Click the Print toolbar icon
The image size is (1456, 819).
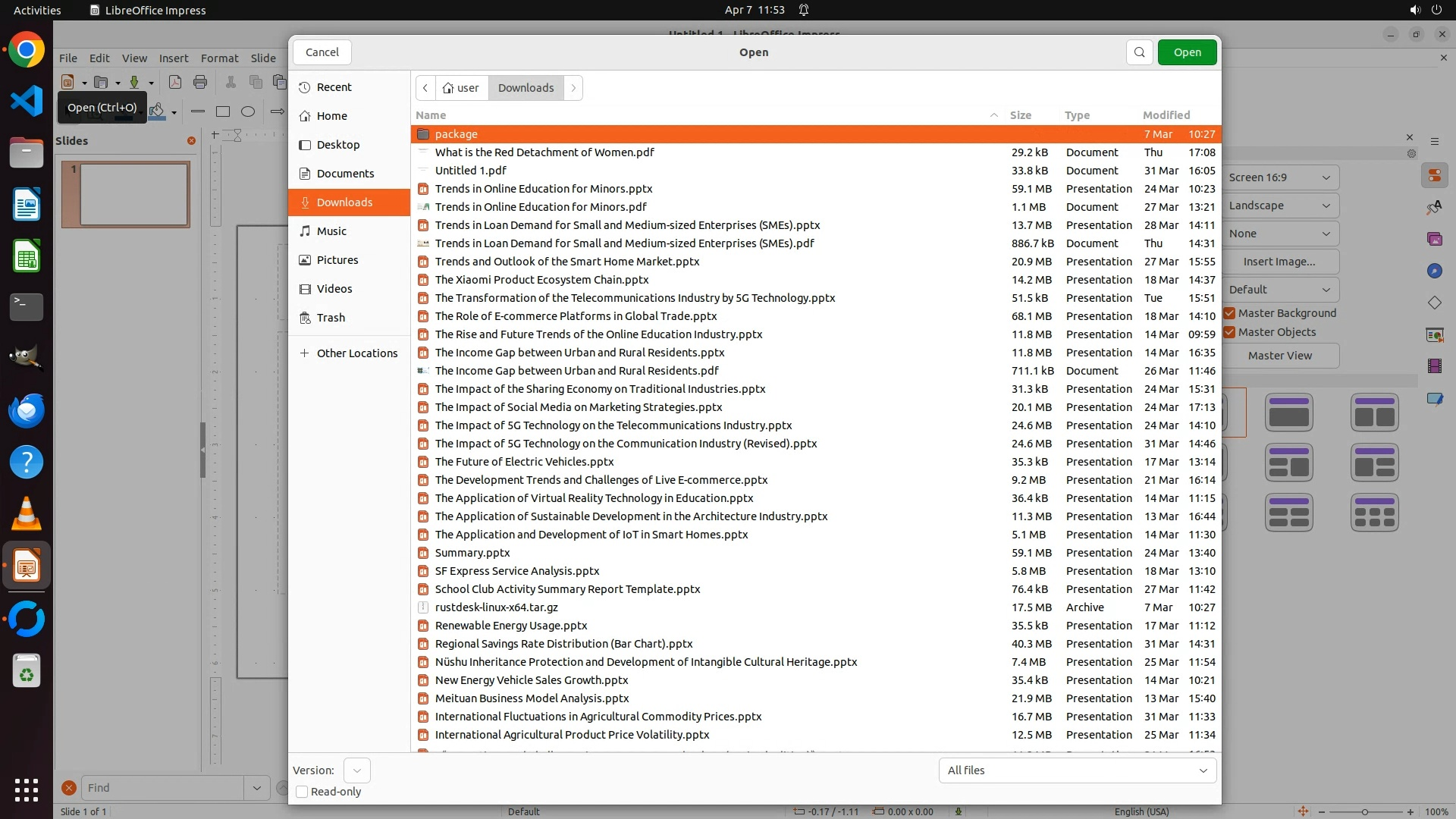click(x=200, y=82)
